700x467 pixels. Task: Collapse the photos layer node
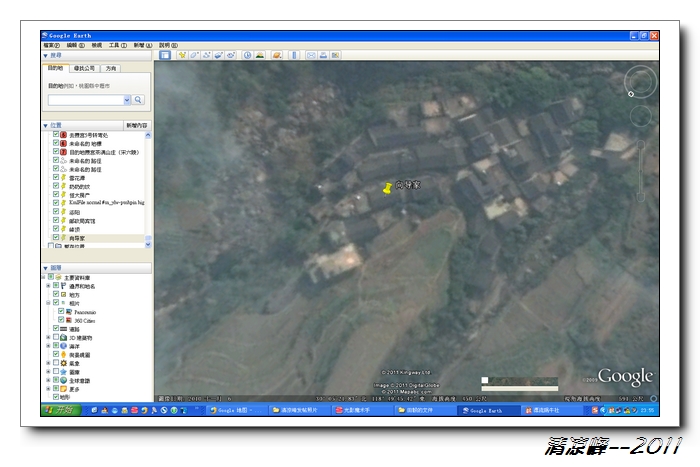(49, 303)
